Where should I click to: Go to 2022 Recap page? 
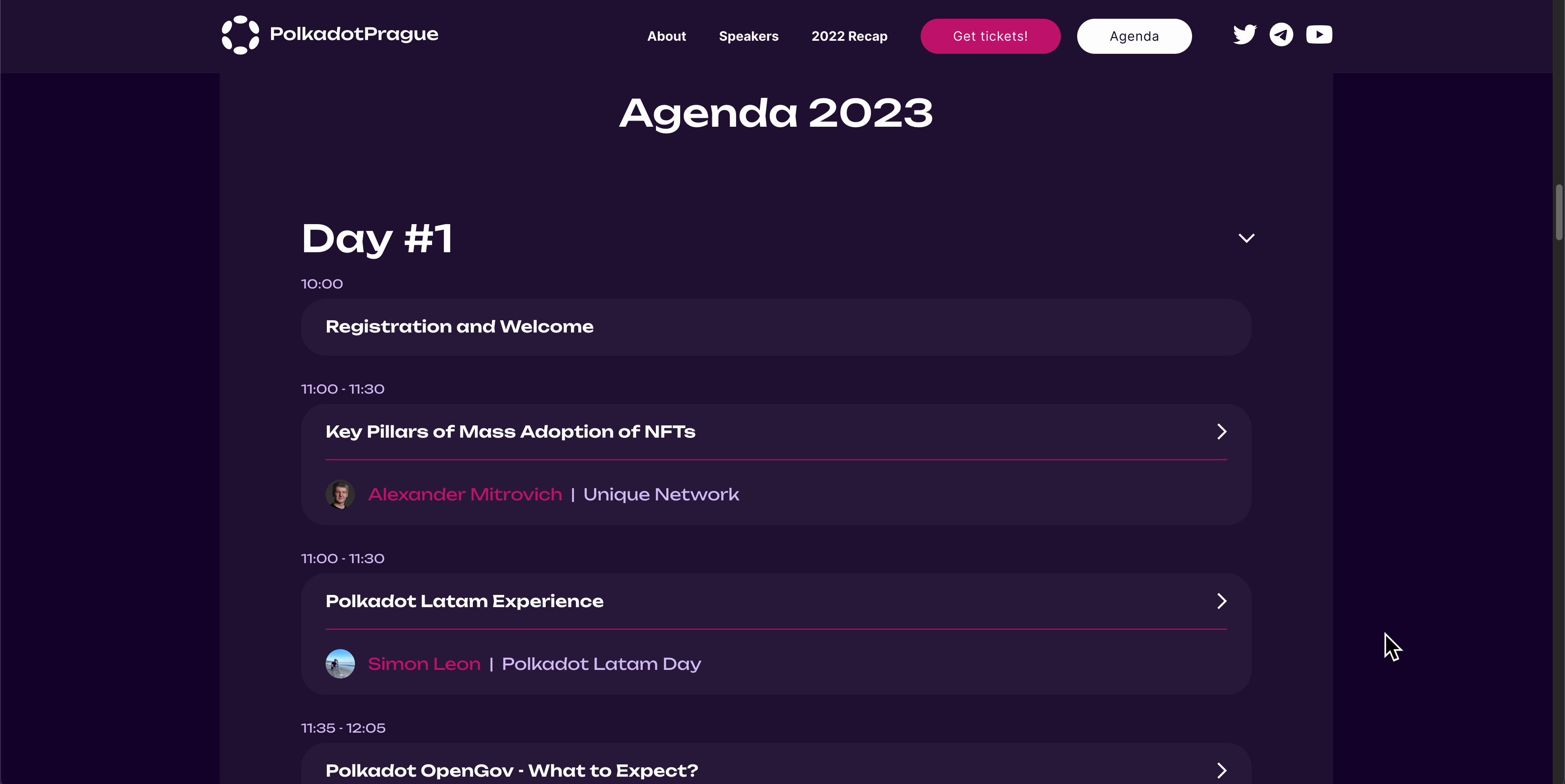pyautogui.click(x=849, y=36)
